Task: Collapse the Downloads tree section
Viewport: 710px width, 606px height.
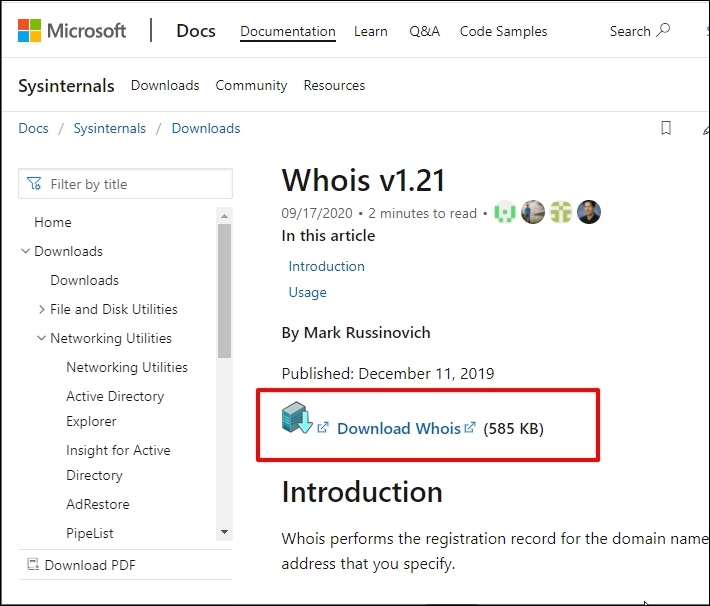Action: pyautogui.click(x=25, y=250)
